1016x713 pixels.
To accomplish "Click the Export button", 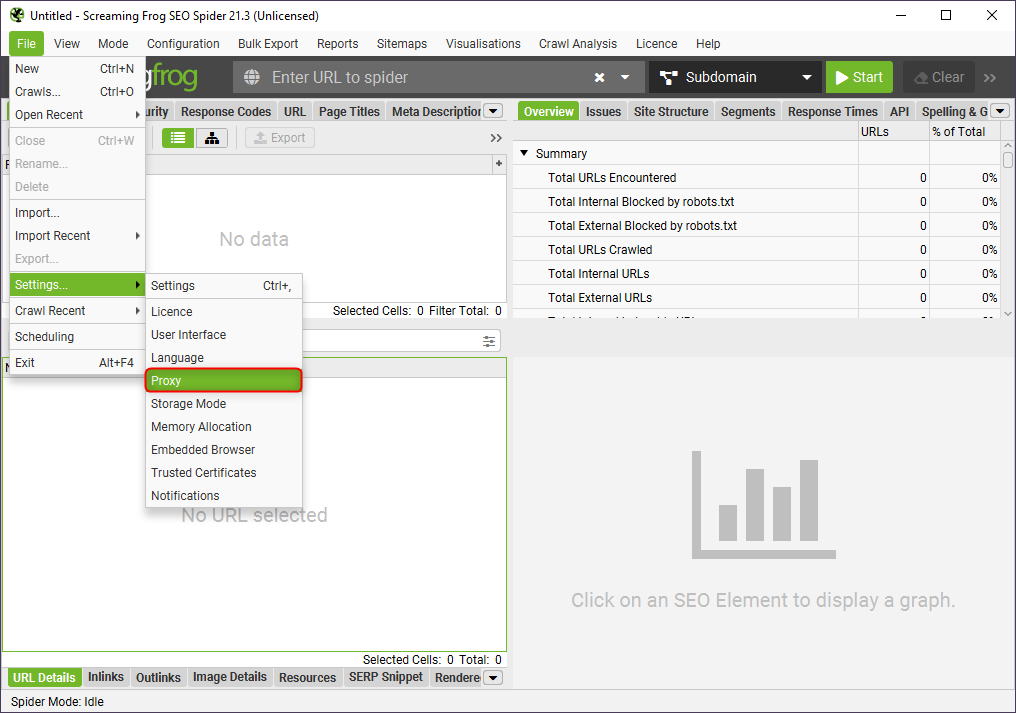I will tap(280, 138).
